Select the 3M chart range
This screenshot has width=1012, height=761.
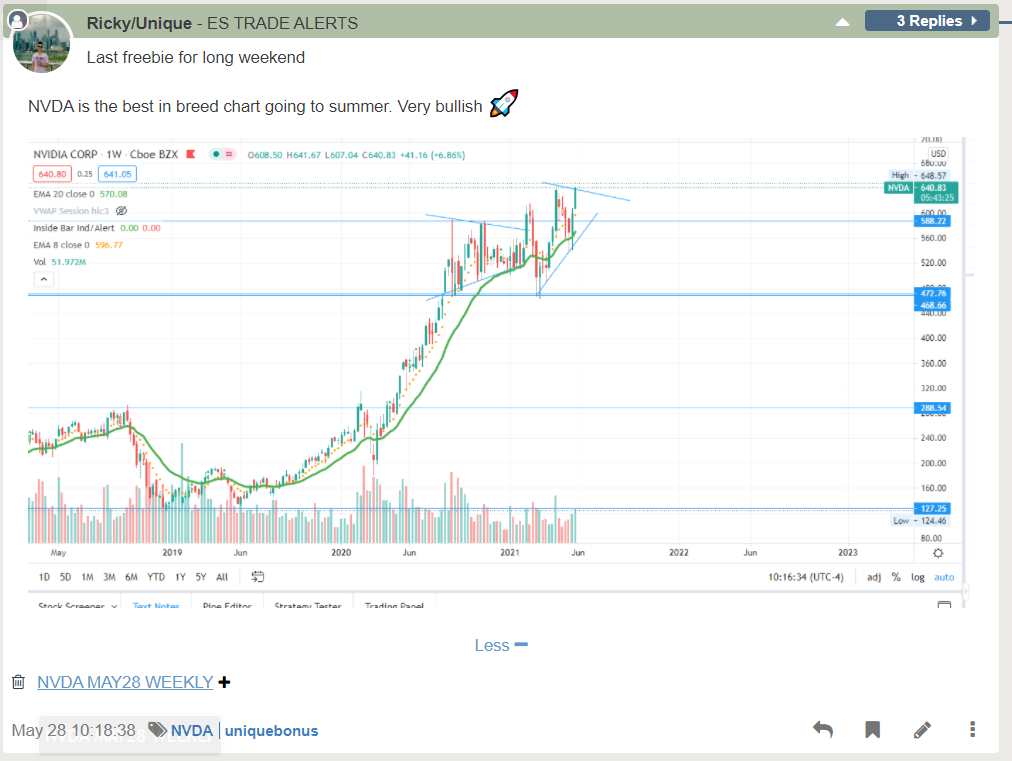[x=109, y=577]
